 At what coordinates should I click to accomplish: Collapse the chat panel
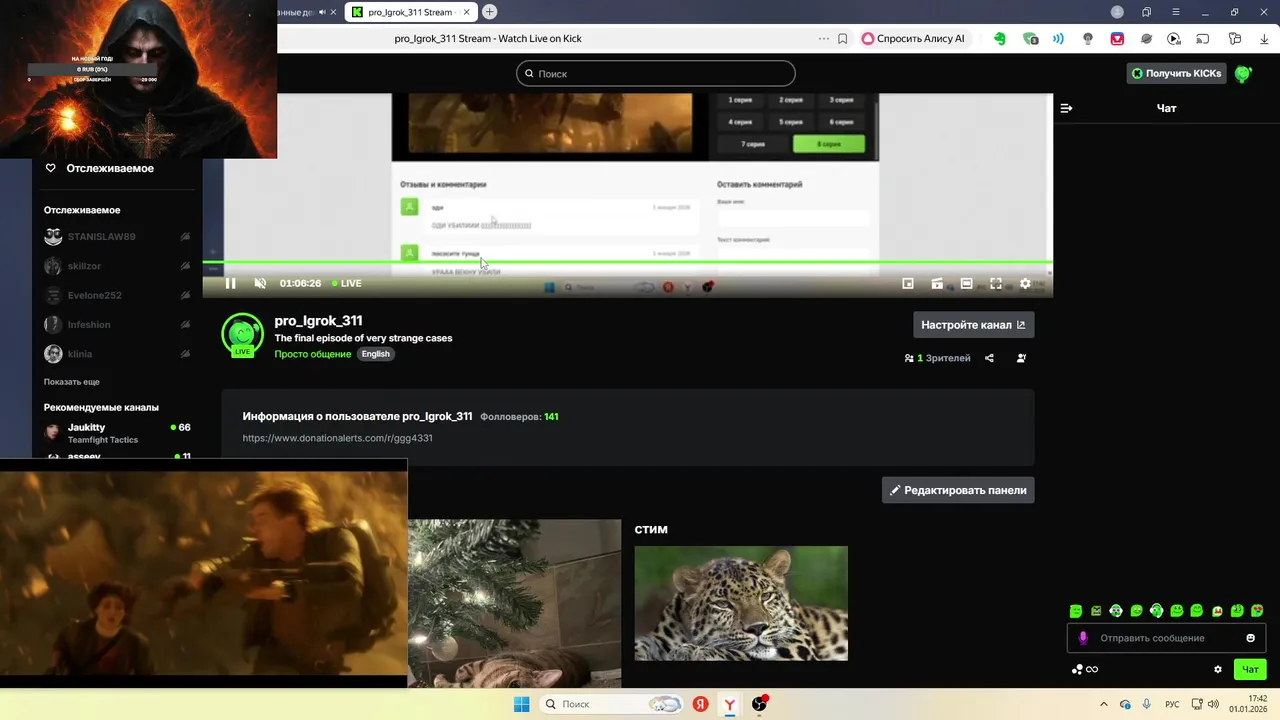[1066, 108]
